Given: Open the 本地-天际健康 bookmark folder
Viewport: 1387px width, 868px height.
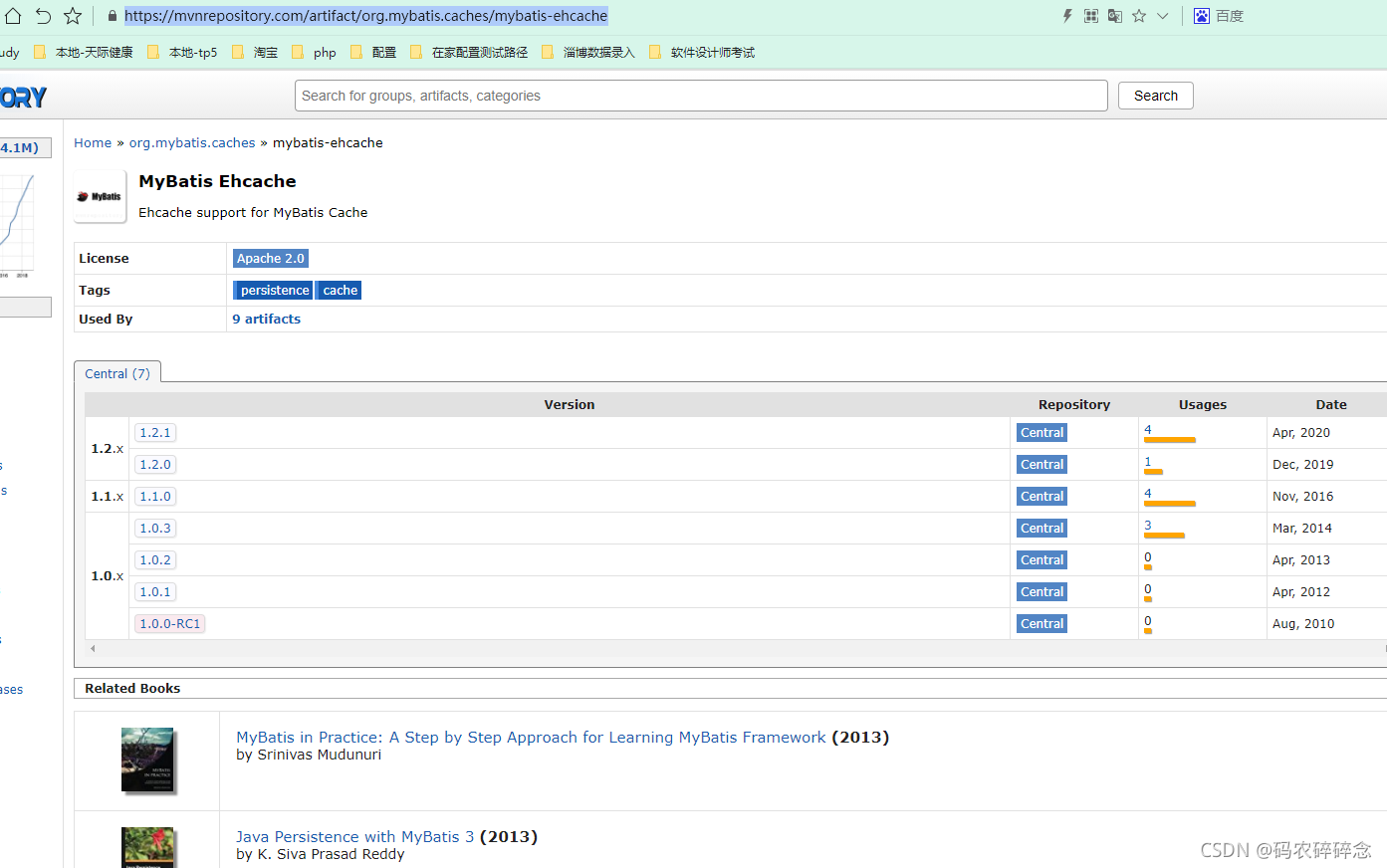Looking at the screenshot, I should pos(84,53).
